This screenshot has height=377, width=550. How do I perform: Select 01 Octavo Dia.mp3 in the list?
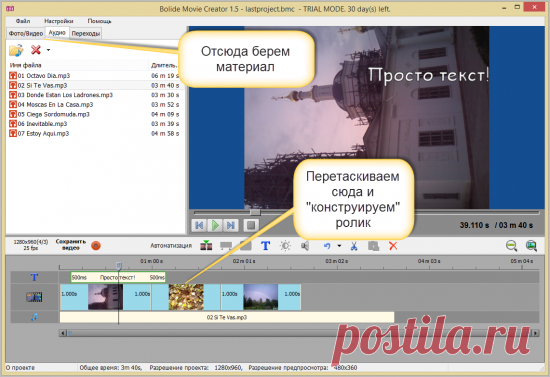tap(94, 75)
